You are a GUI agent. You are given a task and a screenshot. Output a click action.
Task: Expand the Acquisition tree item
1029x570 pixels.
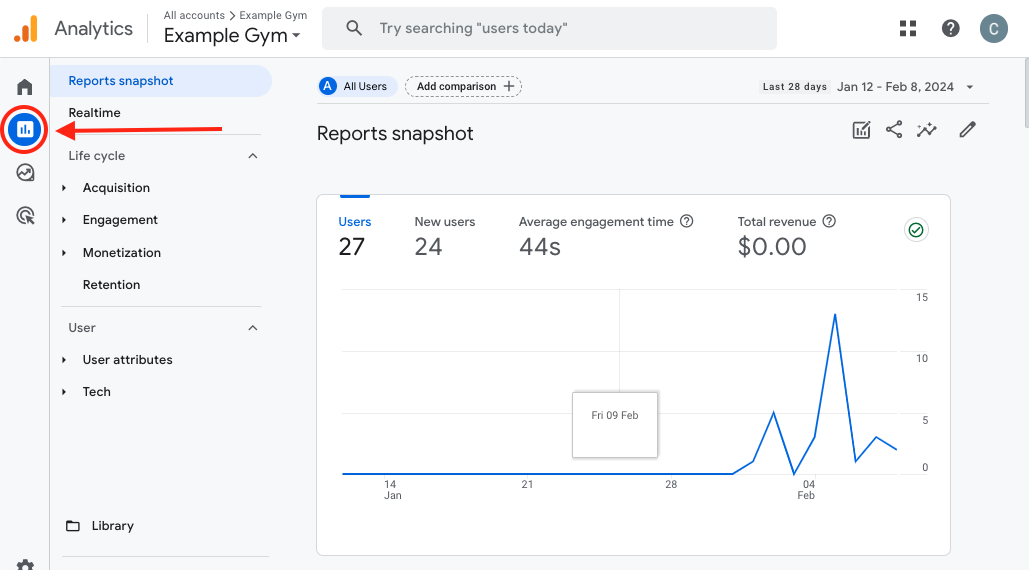tap(64, 188)
